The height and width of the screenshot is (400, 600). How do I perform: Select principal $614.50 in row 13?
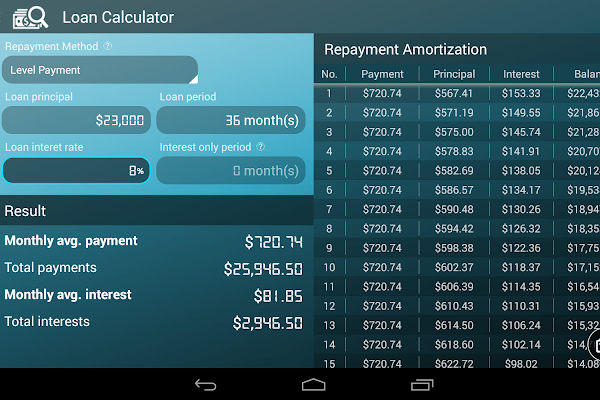[454, 325]
